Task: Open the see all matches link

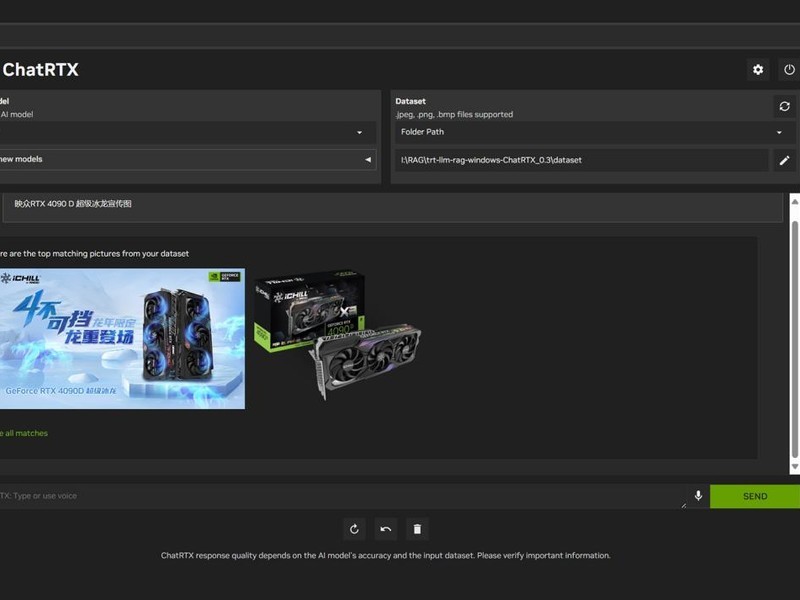Action: pos(24,433)
